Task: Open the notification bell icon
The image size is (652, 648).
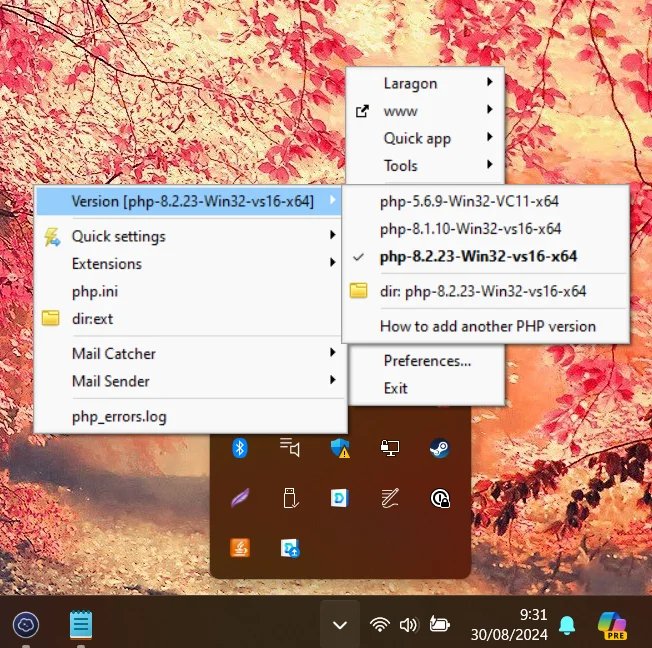Action: point(567,625)
